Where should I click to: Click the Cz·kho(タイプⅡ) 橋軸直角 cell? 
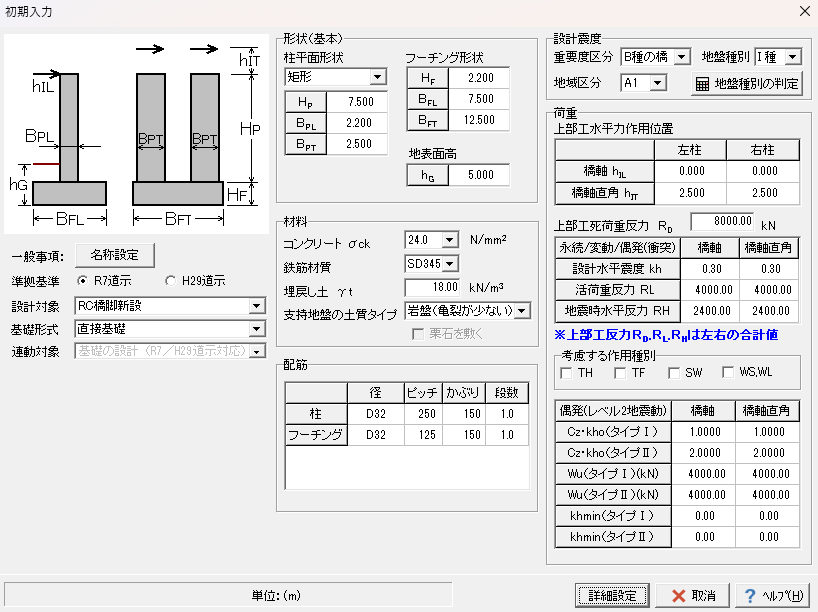(x=767, y=453)
